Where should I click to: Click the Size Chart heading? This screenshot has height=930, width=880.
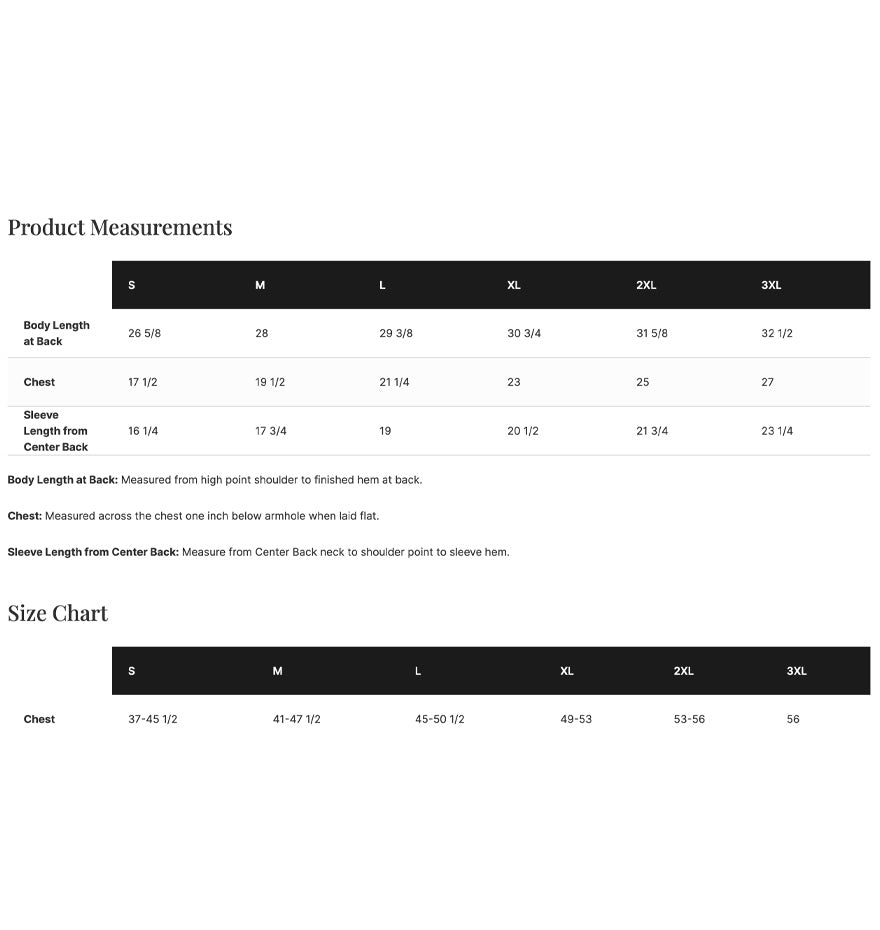[58, 613]
